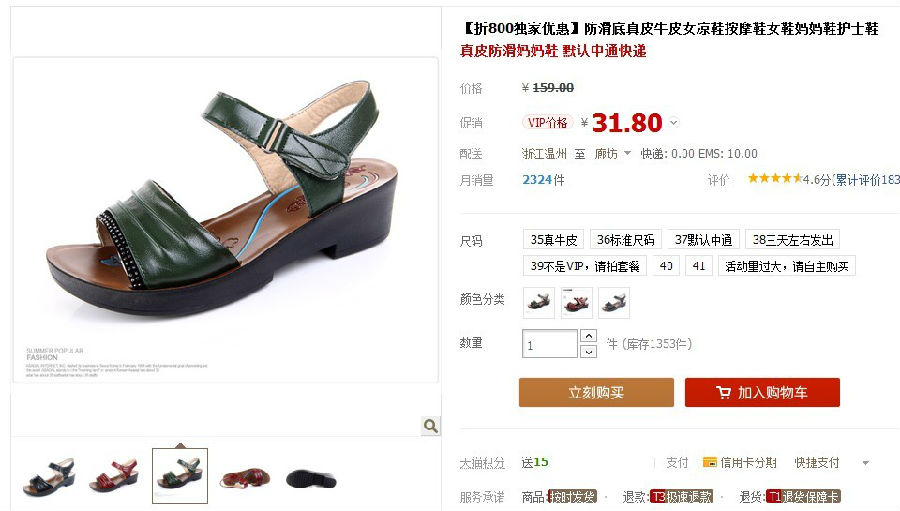Select size 35真牛皮 option
This screenshot has width=900, height=511.
tap(553, 239)
